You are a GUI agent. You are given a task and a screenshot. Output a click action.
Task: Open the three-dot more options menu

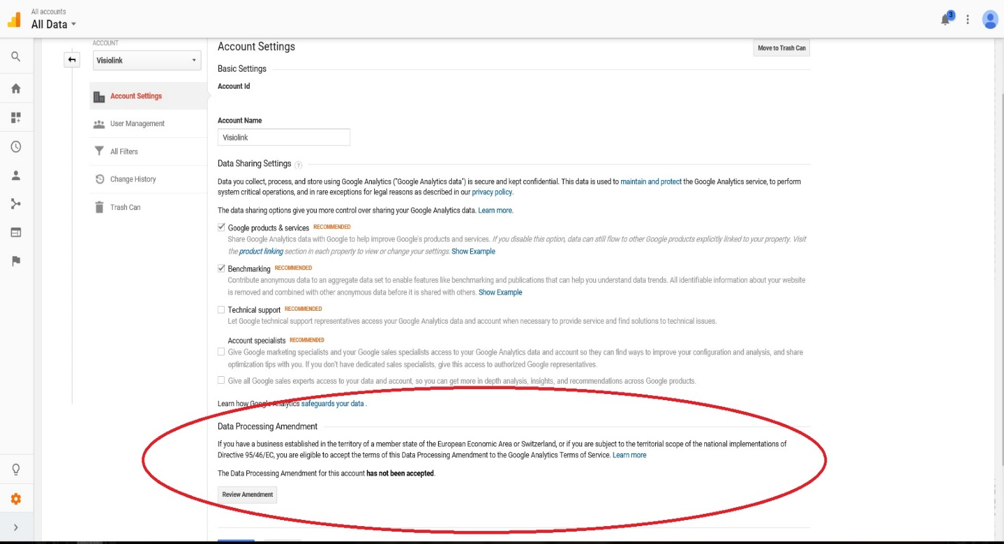coord(968,20)
